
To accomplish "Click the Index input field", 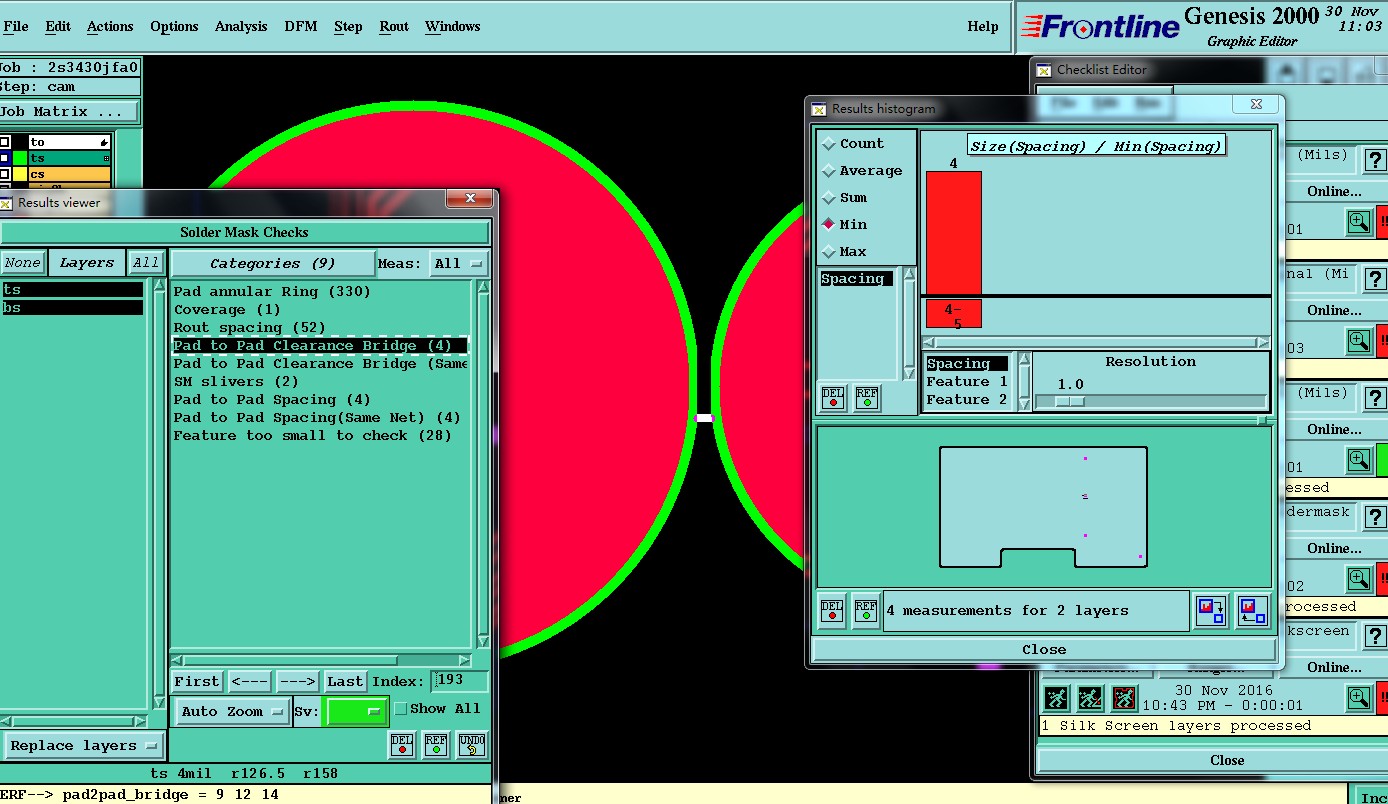I will click(460, 682).
